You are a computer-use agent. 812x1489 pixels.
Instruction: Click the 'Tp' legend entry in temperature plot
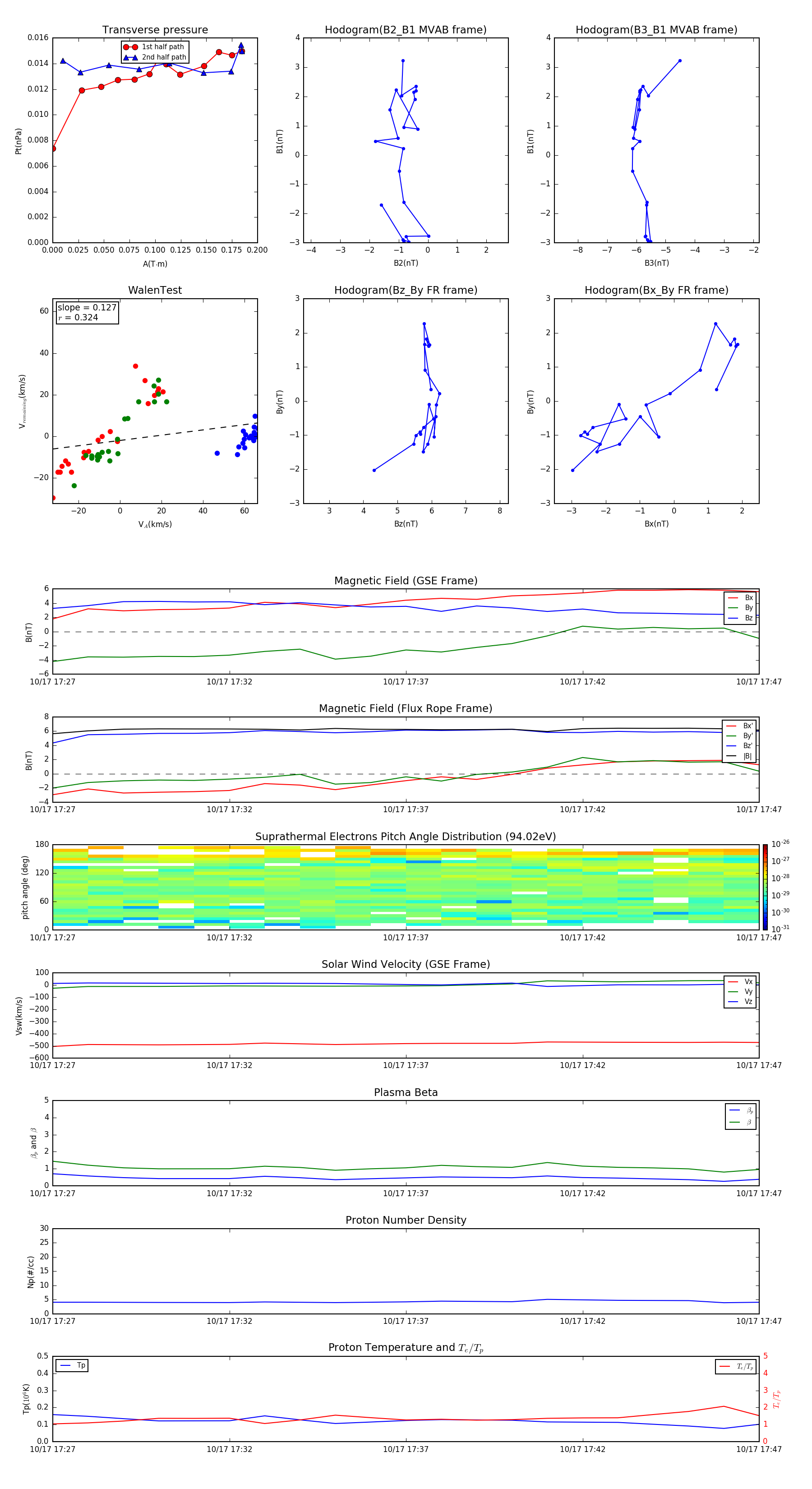click(72, 1365)
